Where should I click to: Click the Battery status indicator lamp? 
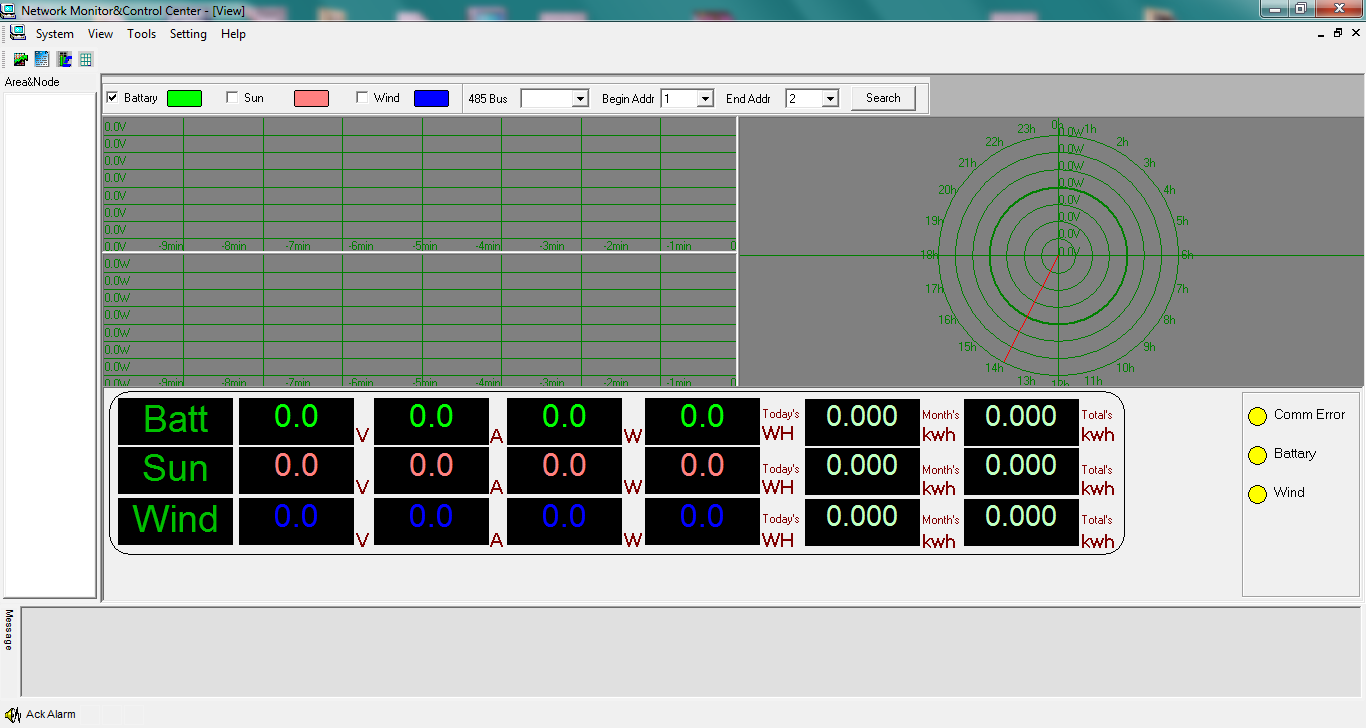1258,454
